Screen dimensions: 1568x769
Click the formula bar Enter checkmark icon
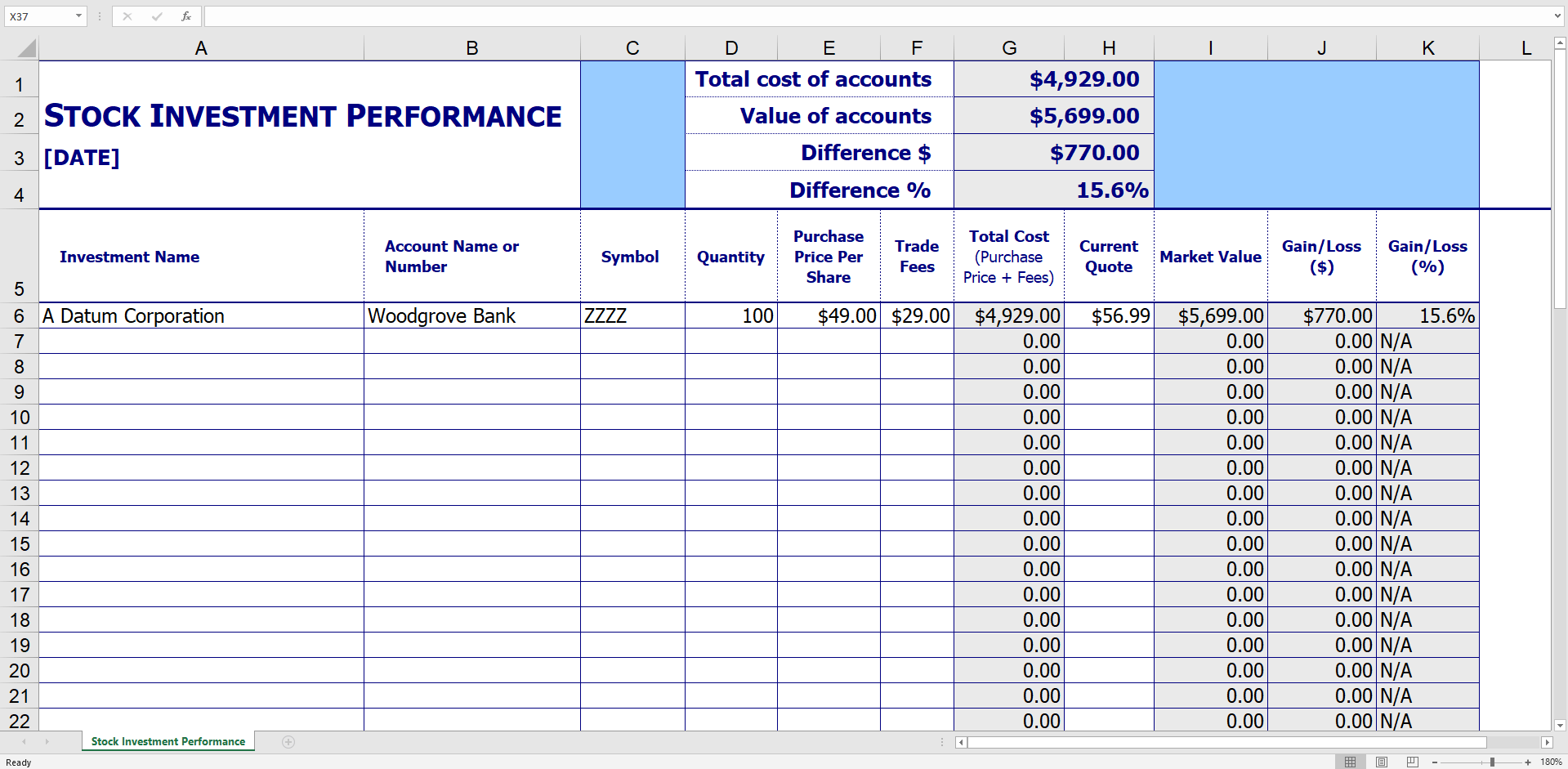[157, 16]
